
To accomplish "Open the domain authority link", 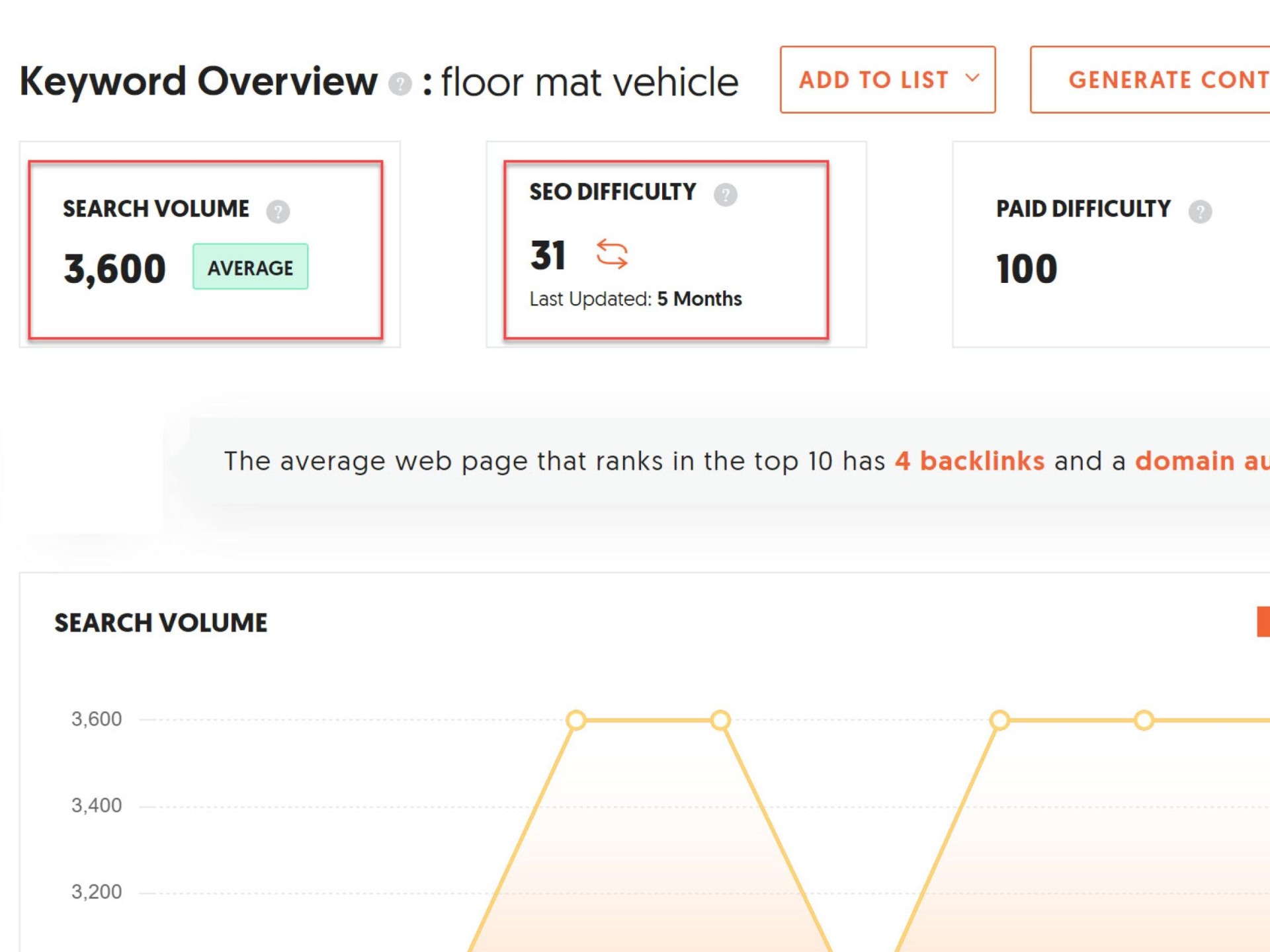I will pyautogui.click(x=1201, y=461).
